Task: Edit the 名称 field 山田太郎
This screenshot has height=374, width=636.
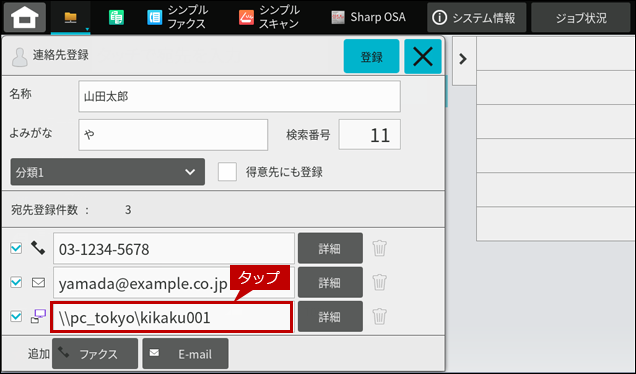Action: tap(239, 96)
